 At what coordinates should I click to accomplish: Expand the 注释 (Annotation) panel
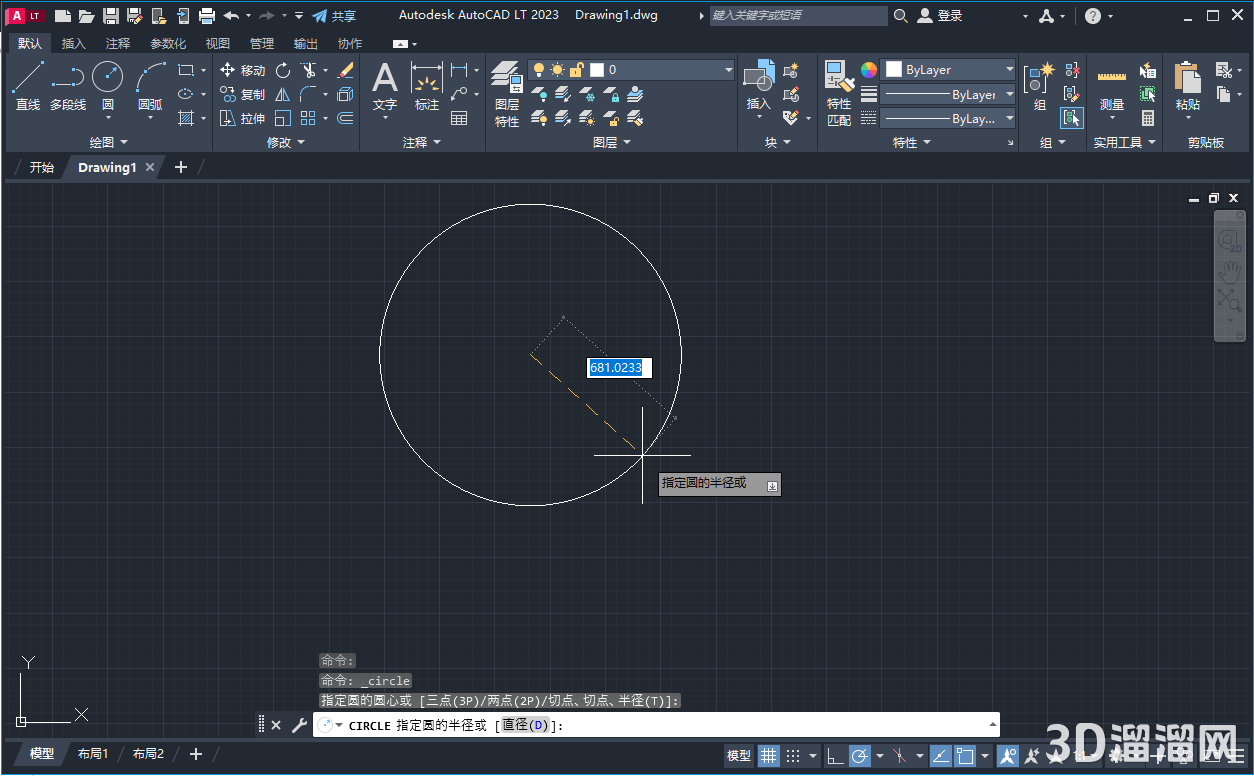click(422, 143)
